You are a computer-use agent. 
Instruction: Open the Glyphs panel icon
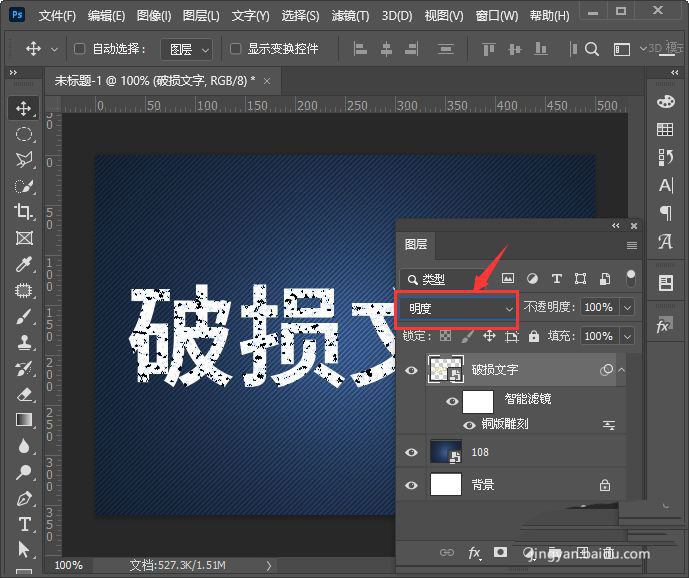(665, 241)
